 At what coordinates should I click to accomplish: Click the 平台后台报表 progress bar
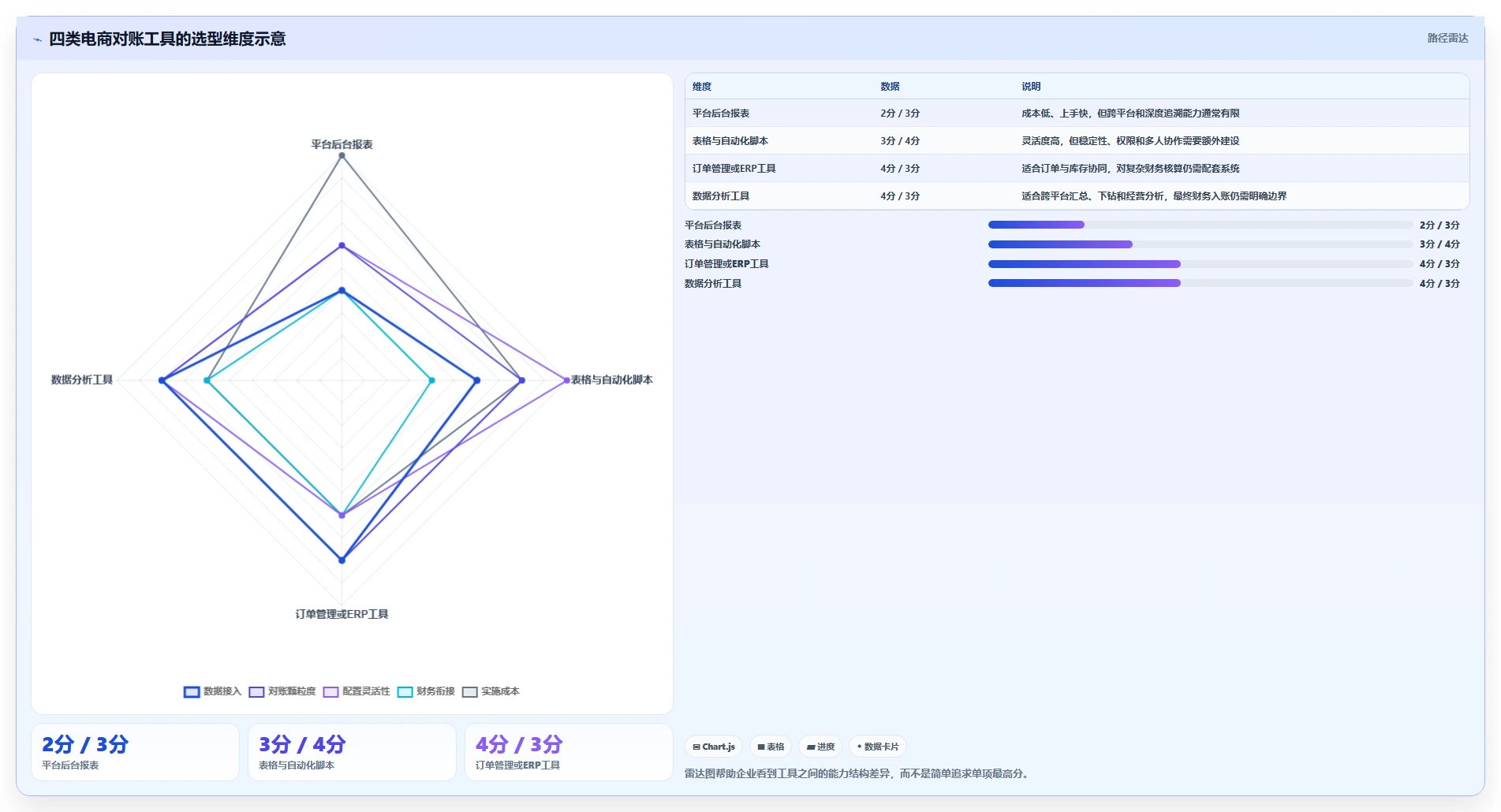pos(1200,225)
